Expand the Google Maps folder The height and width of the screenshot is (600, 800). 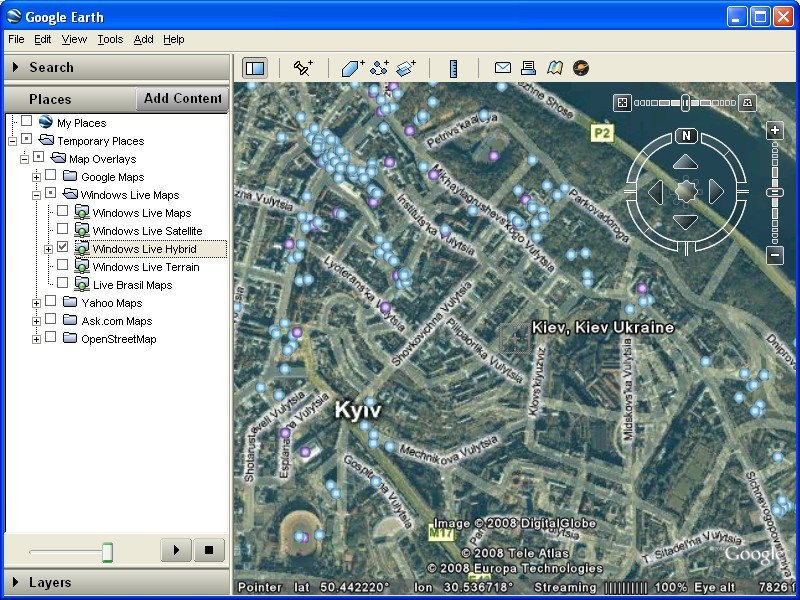coord(37,177)
